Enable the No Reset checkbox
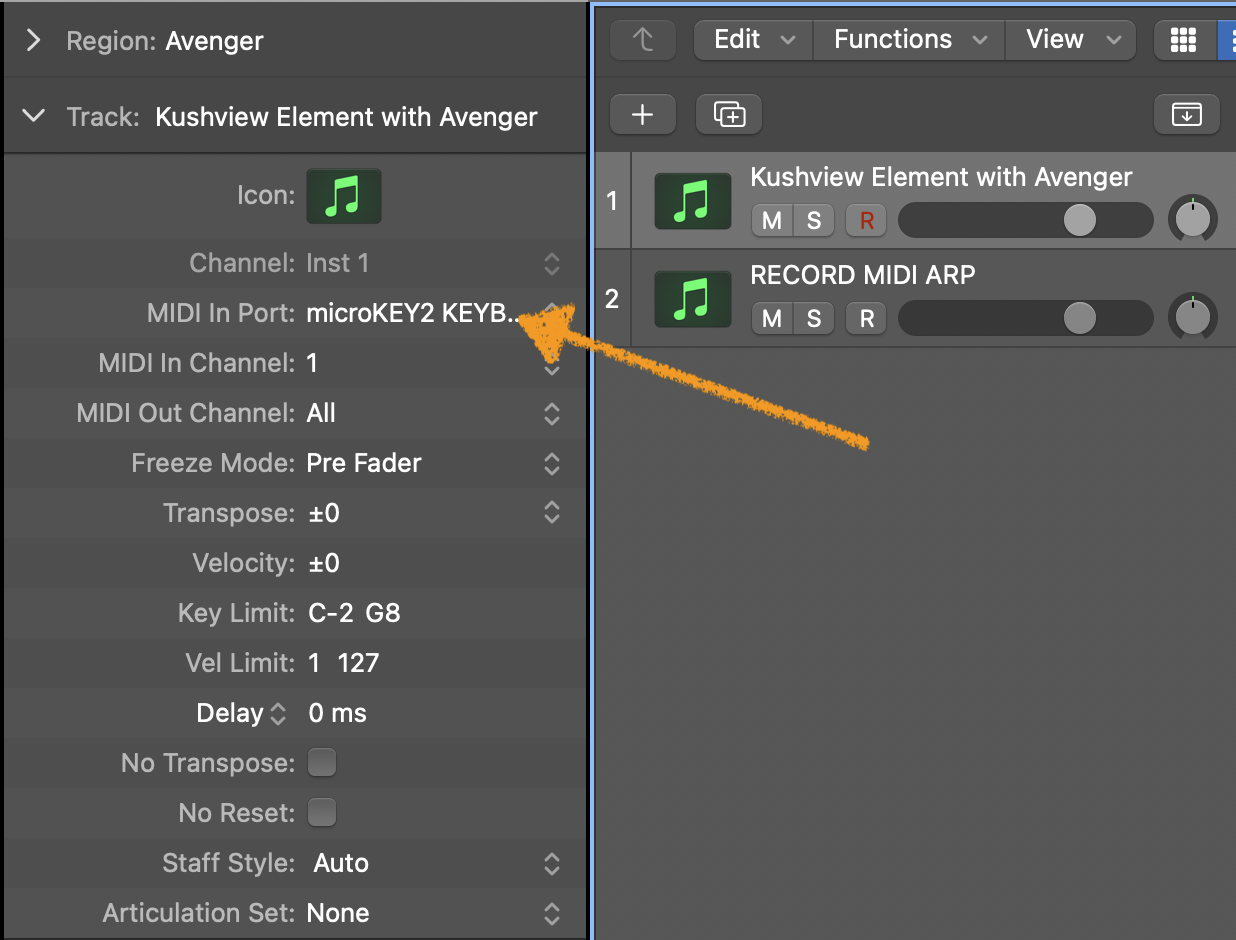1236x940 pixels. click(322, 813)
